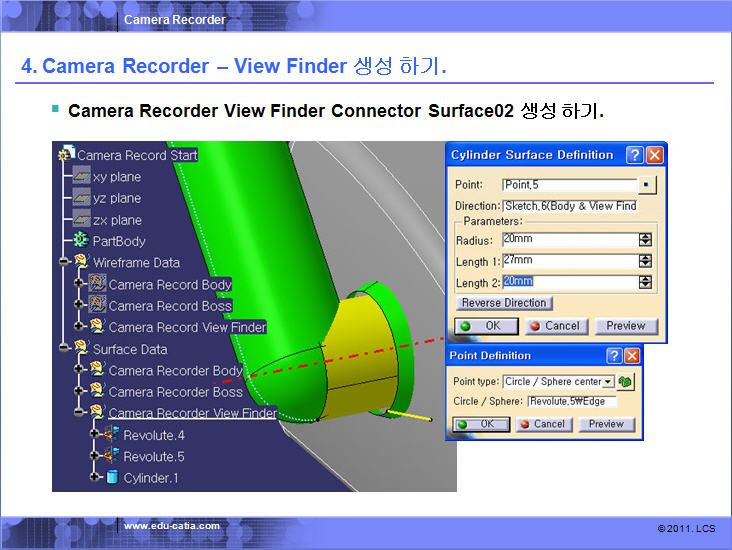Click the xy plane icon

click(x=81, y=177)
